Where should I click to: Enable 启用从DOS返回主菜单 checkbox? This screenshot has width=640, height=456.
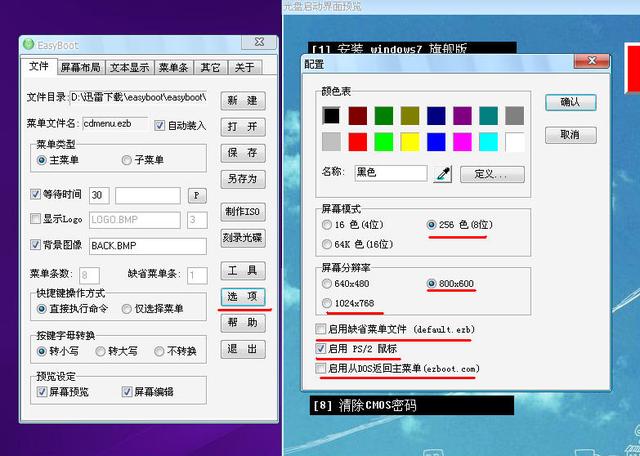pos(321,369)
